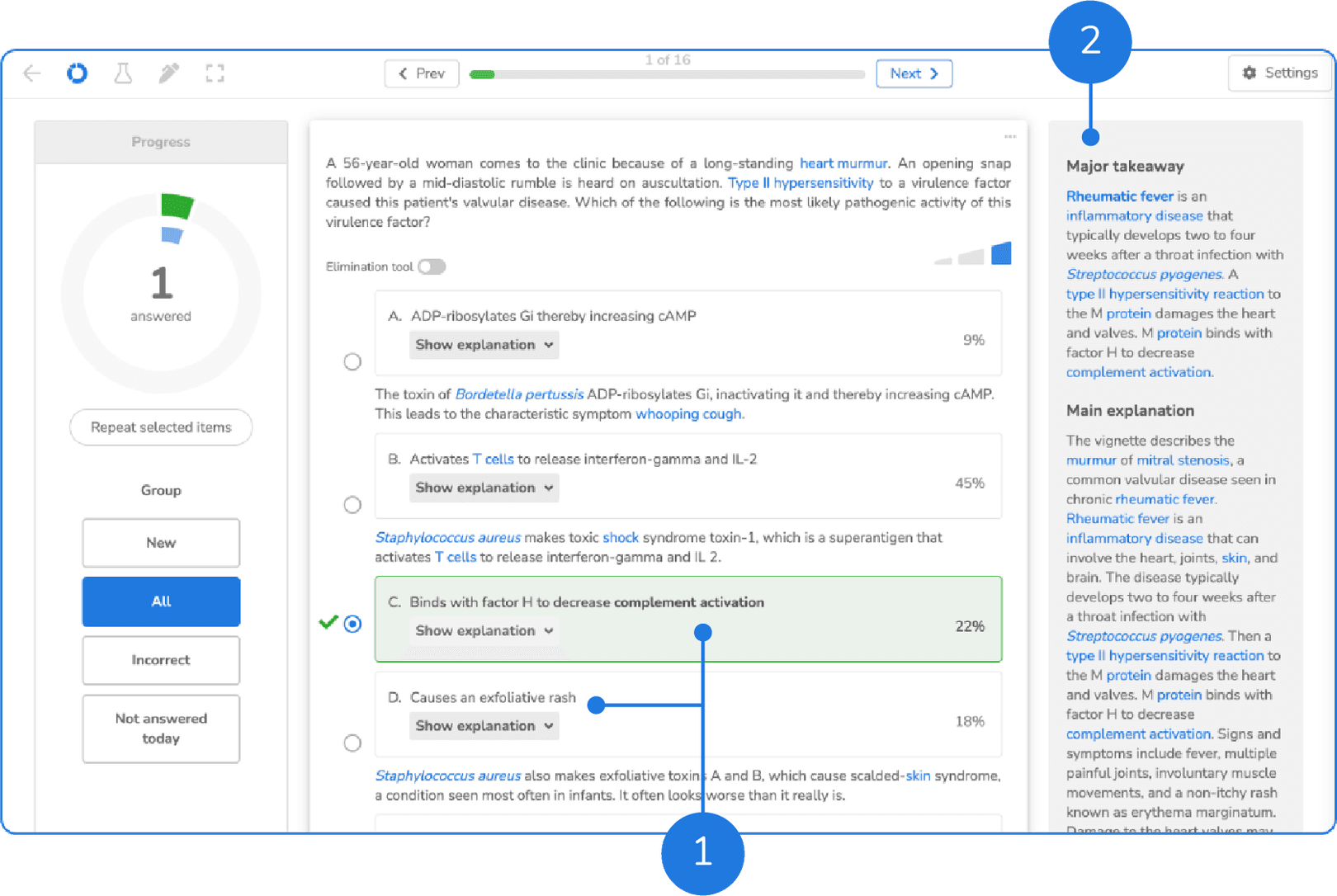Screen dimensions: 1337x896
Task: Open the three-dot question options menu
Action: [x=1009, y=137]
